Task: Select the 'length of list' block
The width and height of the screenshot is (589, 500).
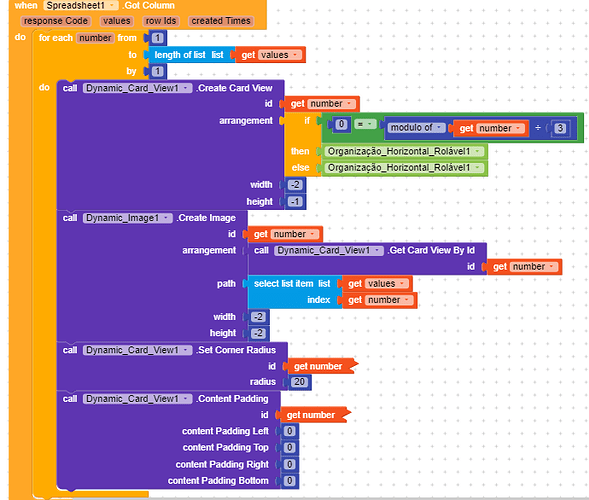Action: click(x=190, y=55)
